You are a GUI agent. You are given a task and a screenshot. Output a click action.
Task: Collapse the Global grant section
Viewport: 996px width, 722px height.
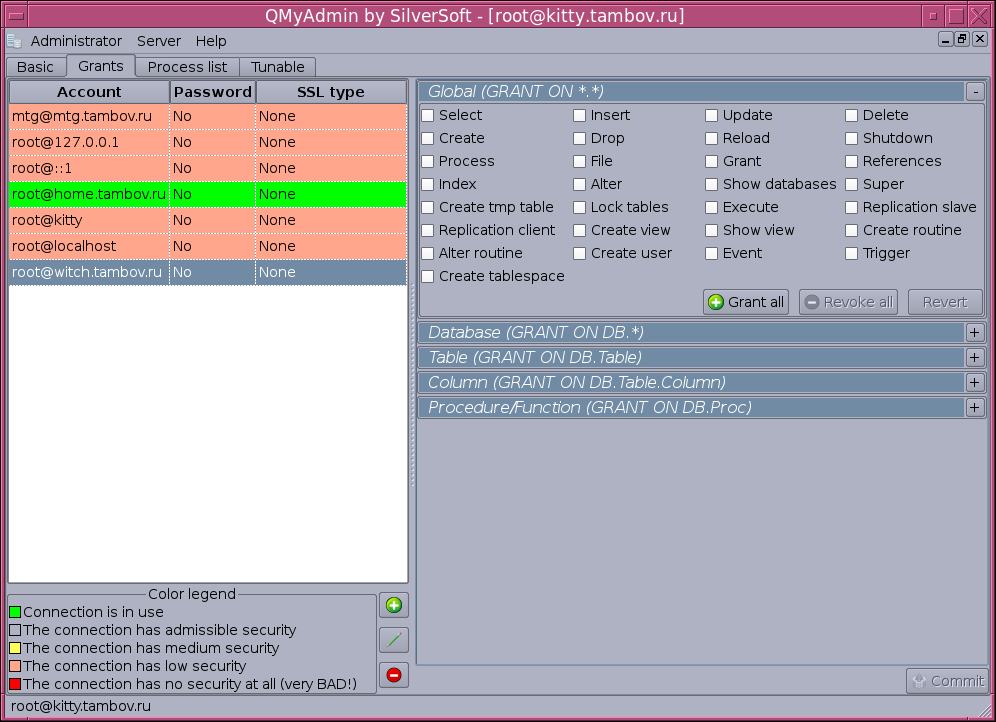[975, 92]
